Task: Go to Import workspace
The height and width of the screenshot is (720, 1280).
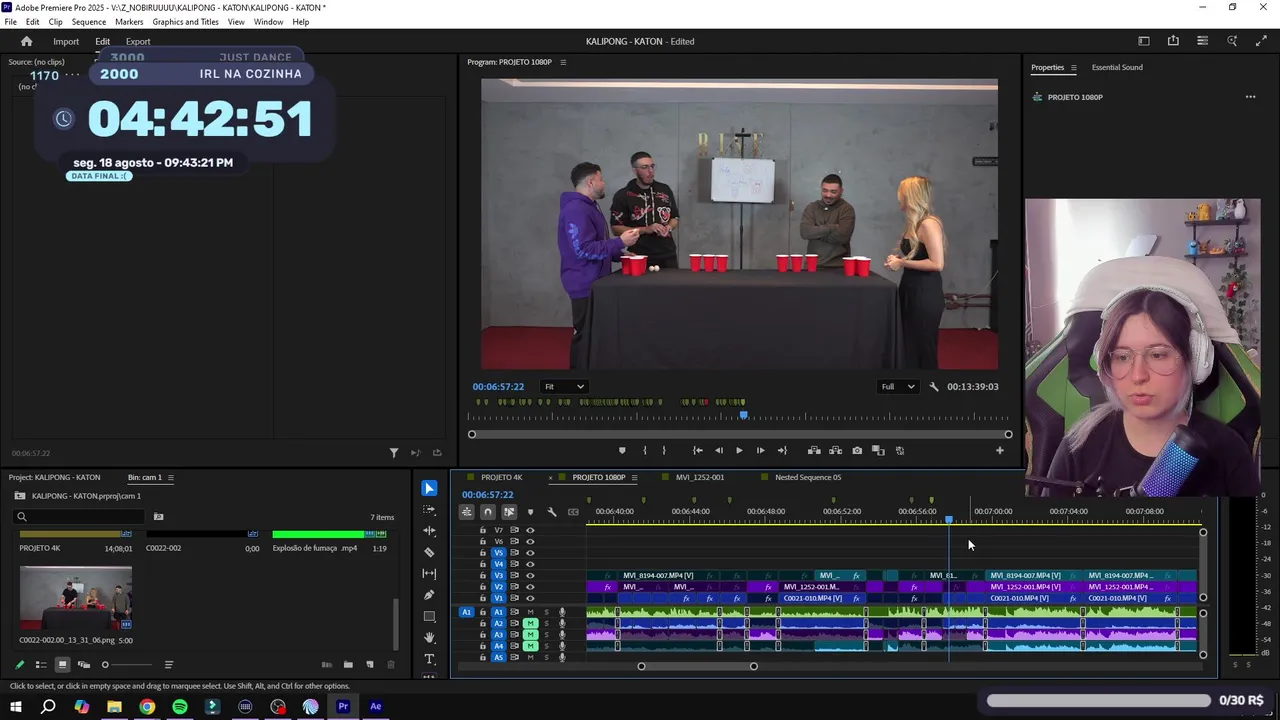Action: pyautogui.click(x=66, y=41)
